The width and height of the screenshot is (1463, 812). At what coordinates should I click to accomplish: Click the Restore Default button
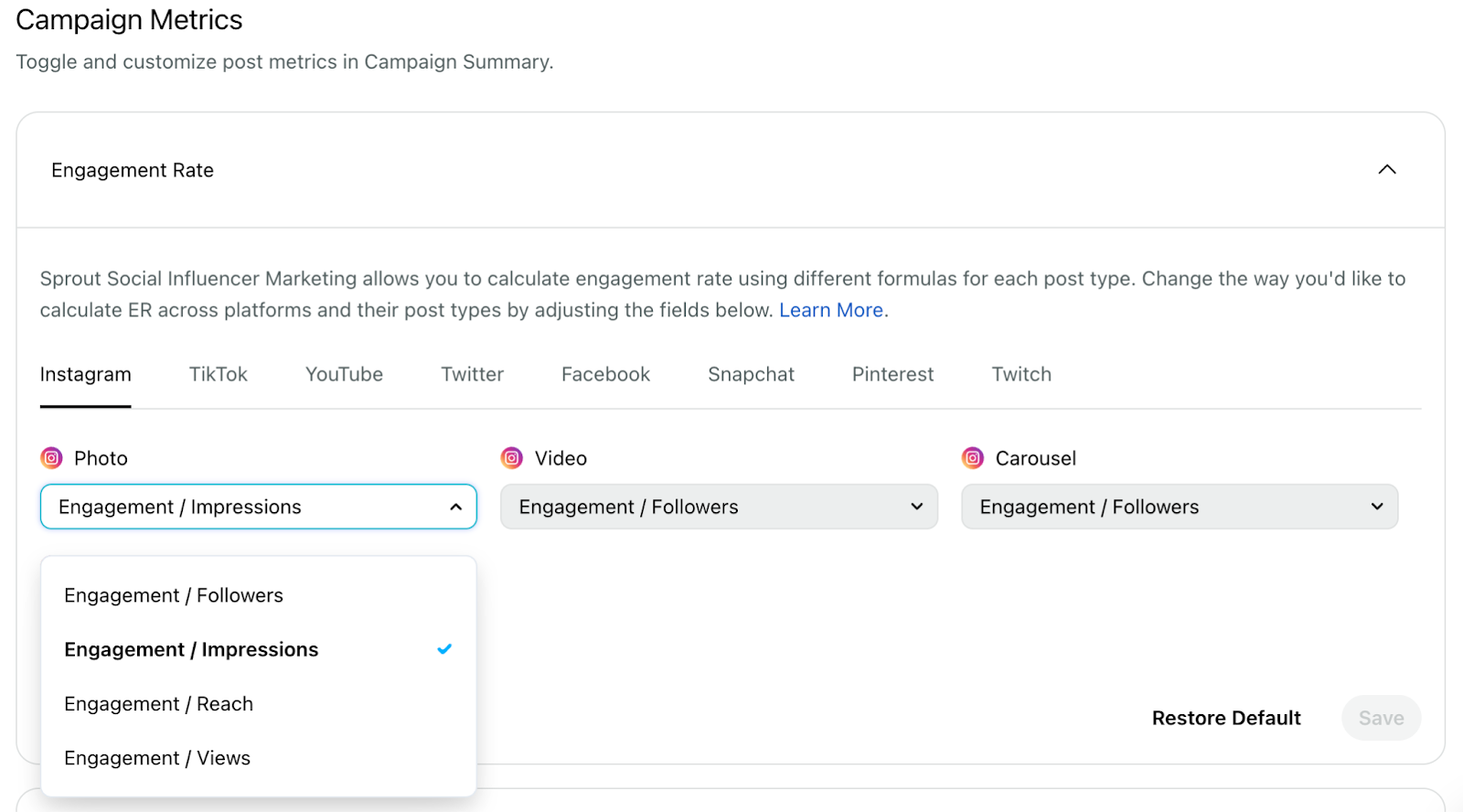click(x=1226, y=718)
